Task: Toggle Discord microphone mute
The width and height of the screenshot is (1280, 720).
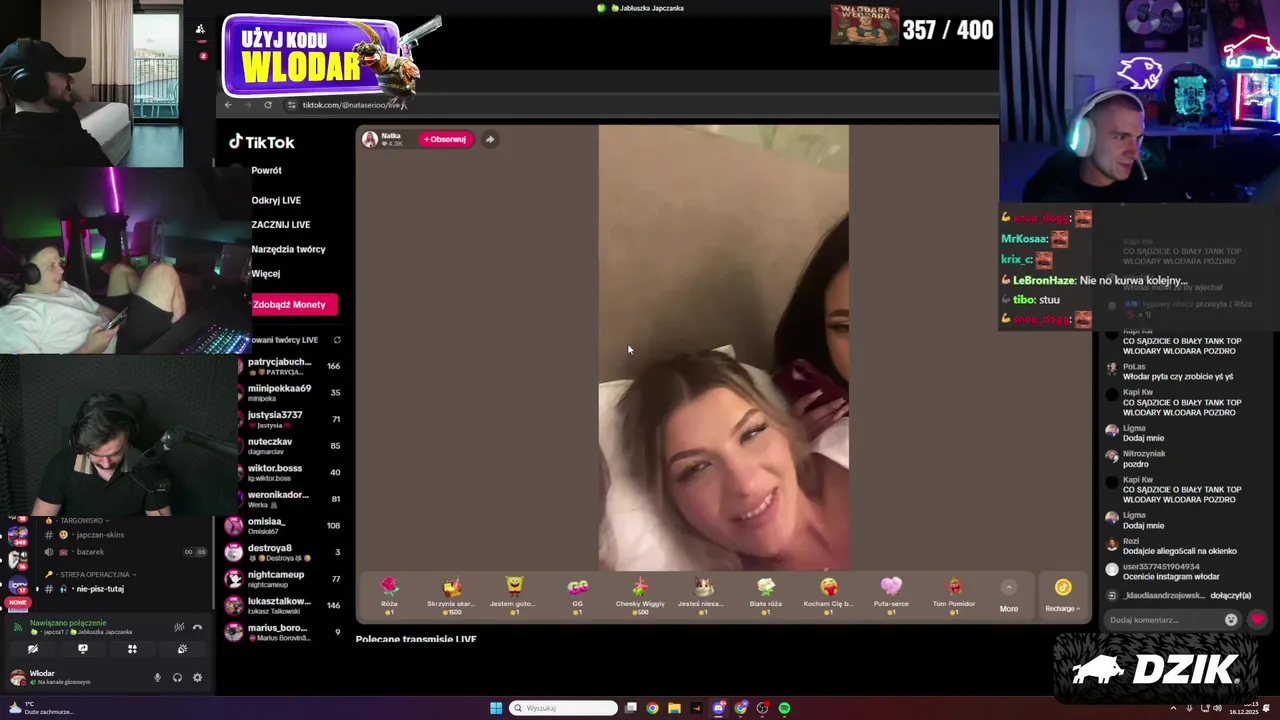Action: pyautogui.click(x=157, y=677)
